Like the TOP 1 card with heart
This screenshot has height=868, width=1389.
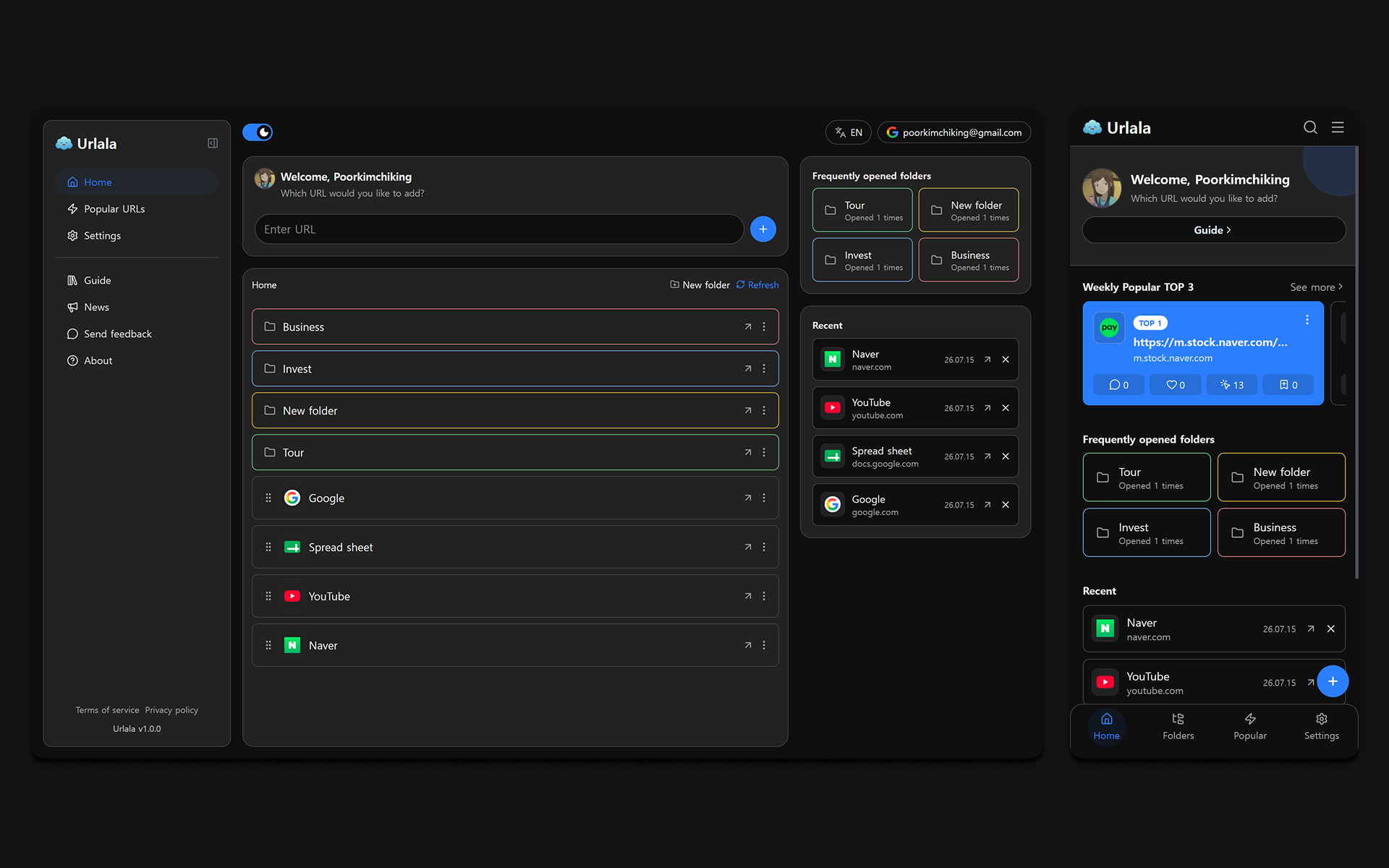(x=1175, y=386)
